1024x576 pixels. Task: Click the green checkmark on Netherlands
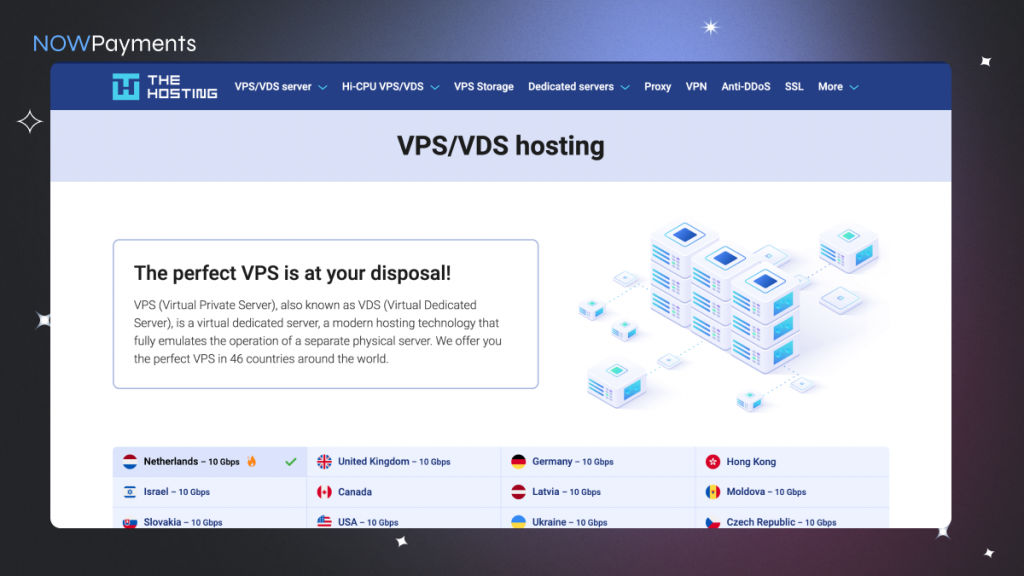[291, 462]
